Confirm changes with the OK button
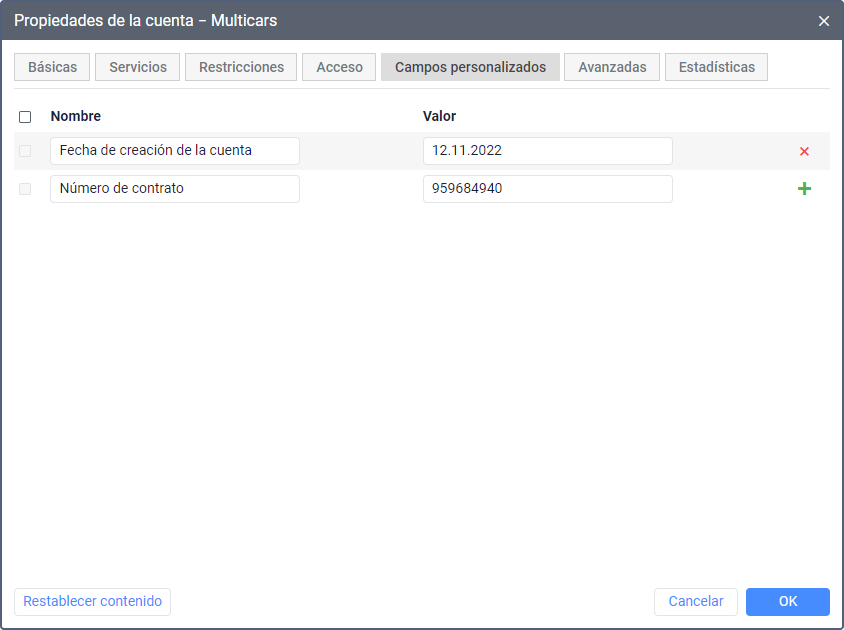This screenshot has width=844, height=630. point(788,601)
